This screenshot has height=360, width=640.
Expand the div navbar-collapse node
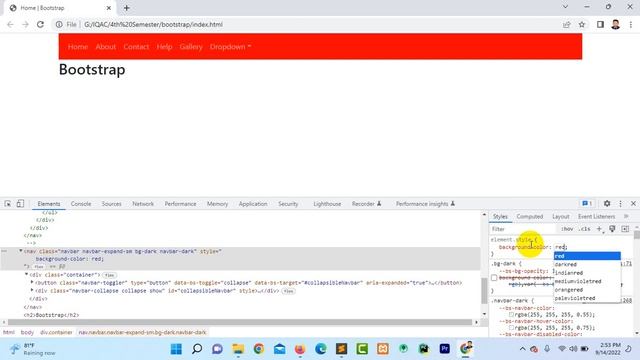[x=32, y=291]
